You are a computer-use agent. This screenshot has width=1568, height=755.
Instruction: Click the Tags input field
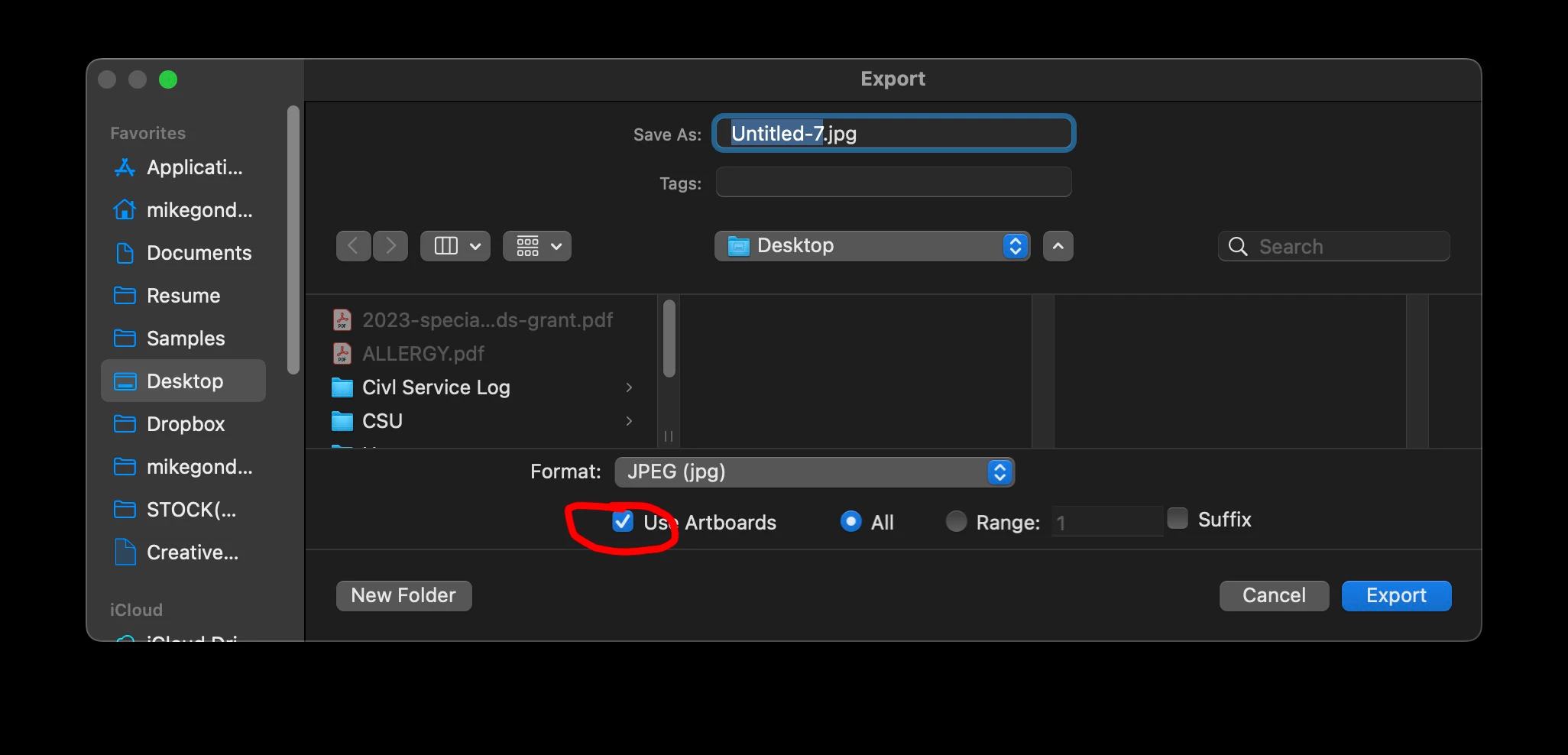point(893,182)
